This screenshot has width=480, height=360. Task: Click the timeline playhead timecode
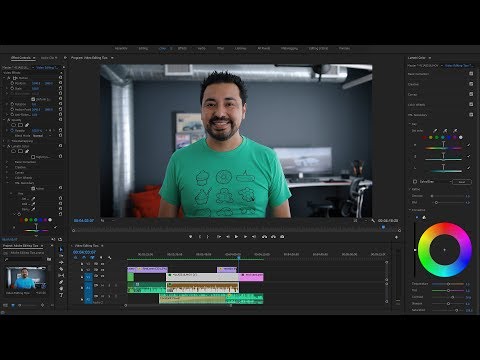coord(84,252)
